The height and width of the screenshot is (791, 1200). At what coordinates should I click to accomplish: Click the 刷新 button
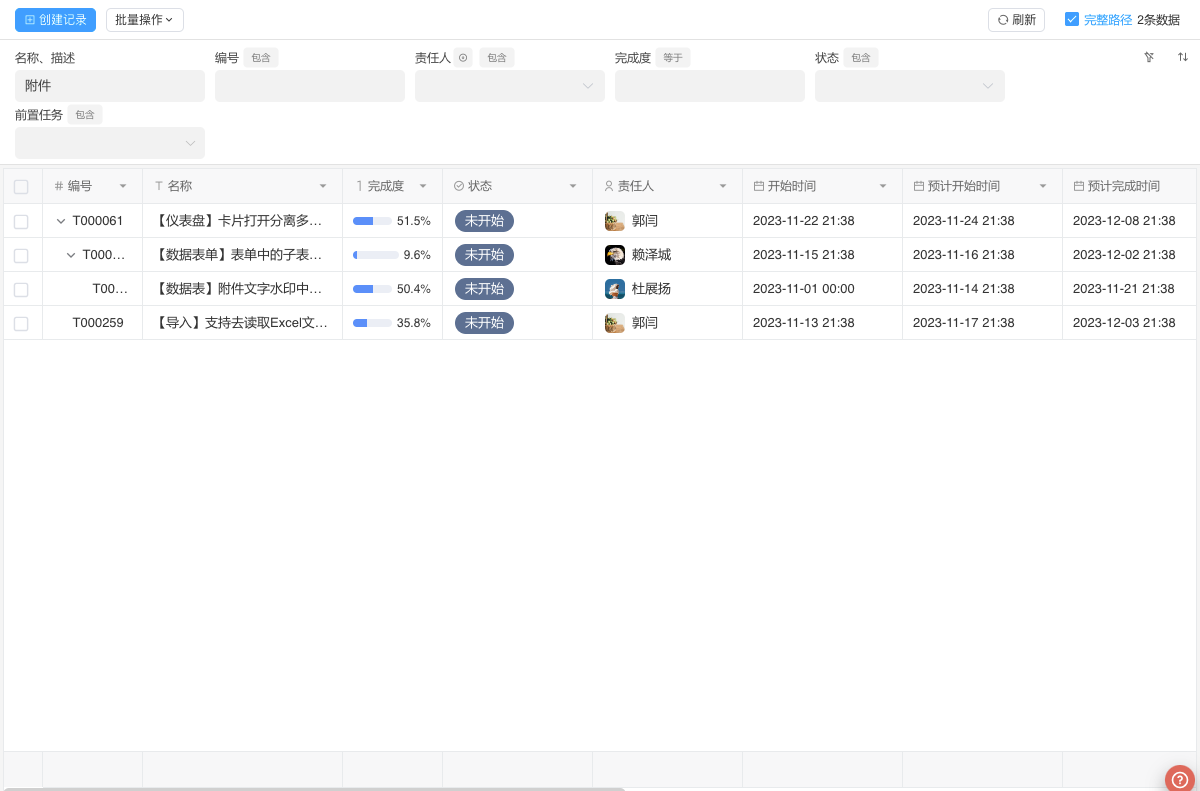pos(1016,20)
